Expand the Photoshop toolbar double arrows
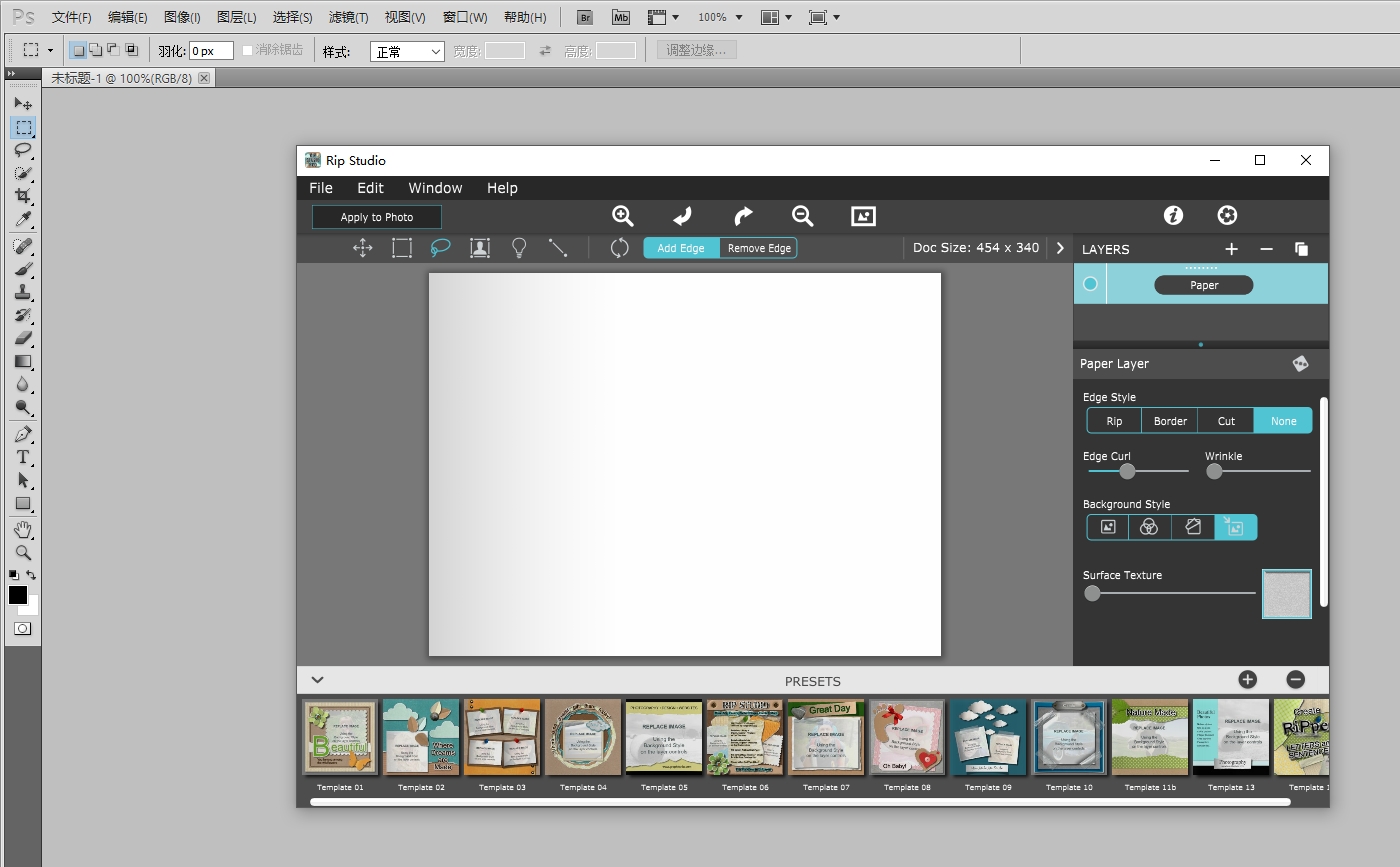 [11, 74]
